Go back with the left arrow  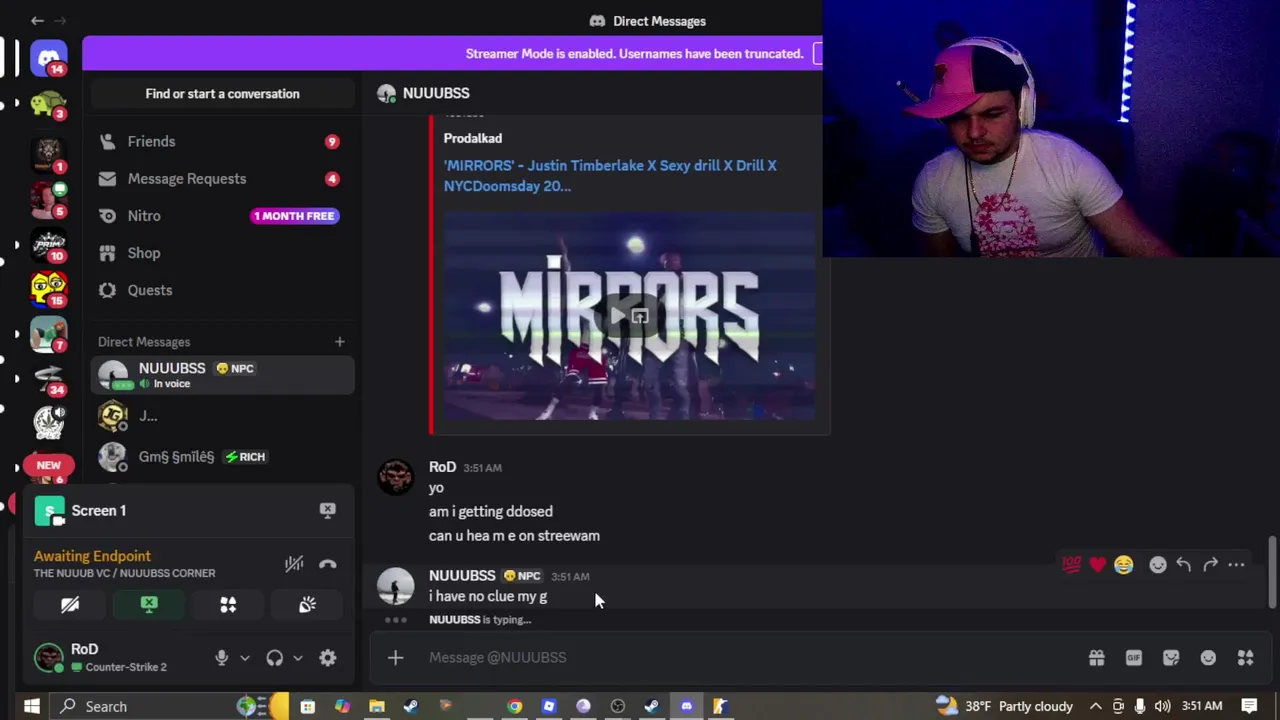[x=37, y=20]
